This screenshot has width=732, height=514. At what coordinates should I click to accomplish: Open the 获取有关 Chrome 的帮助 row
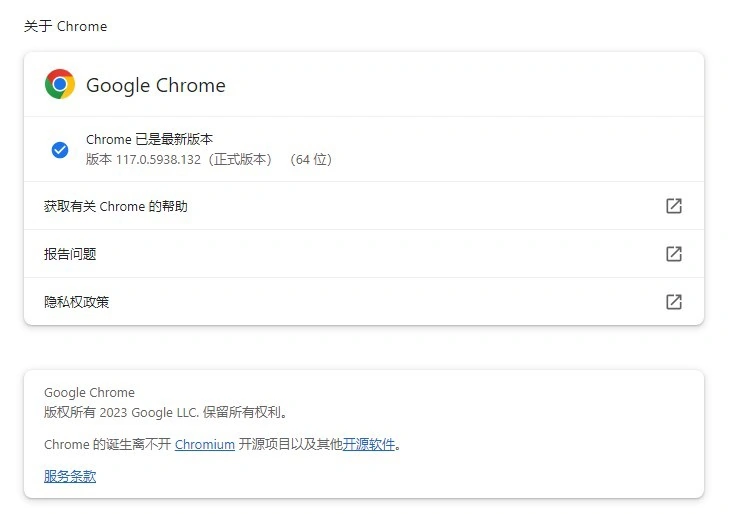[116, 206]
